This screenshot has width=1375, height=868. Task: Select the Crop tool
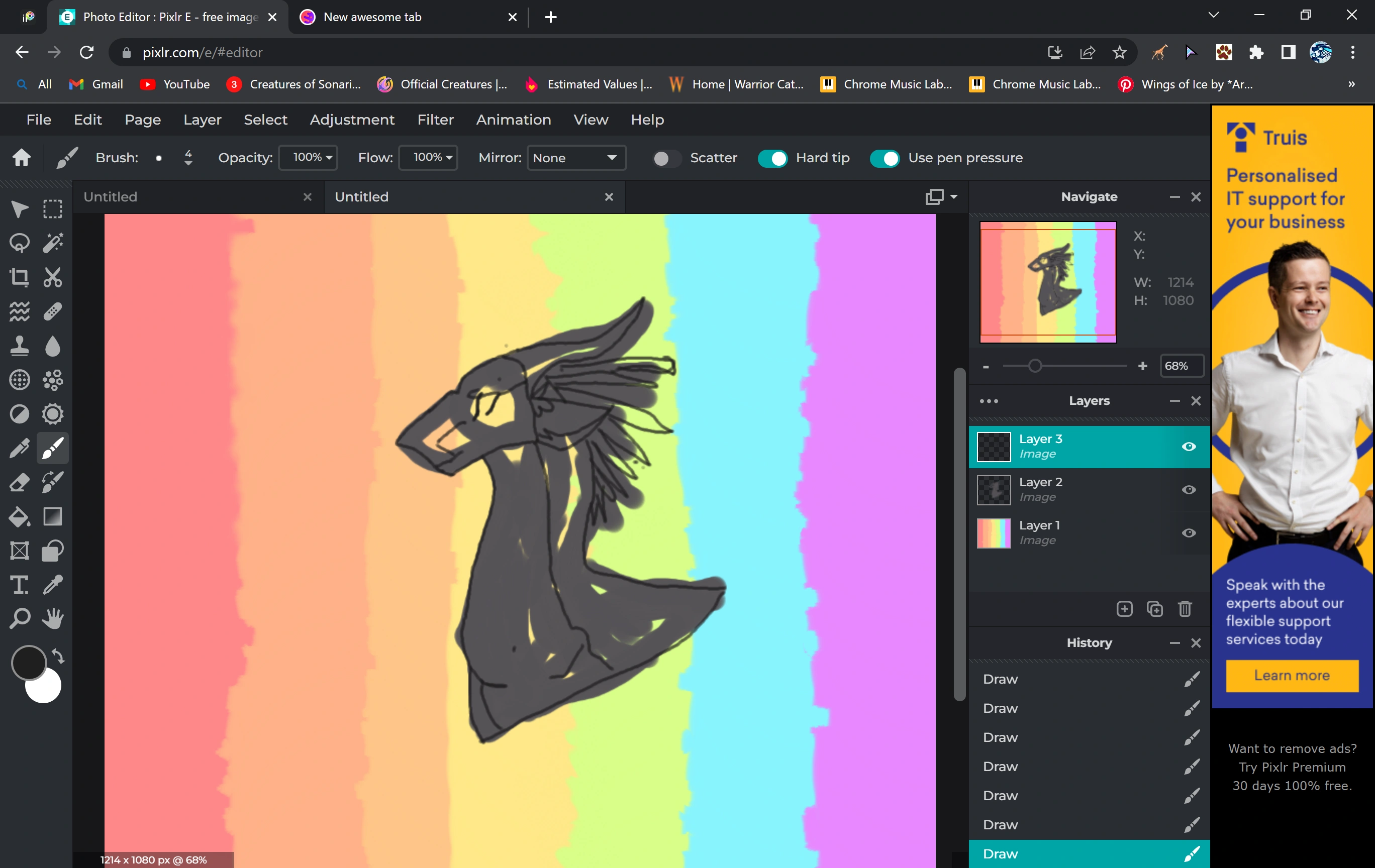coord(20,278)
